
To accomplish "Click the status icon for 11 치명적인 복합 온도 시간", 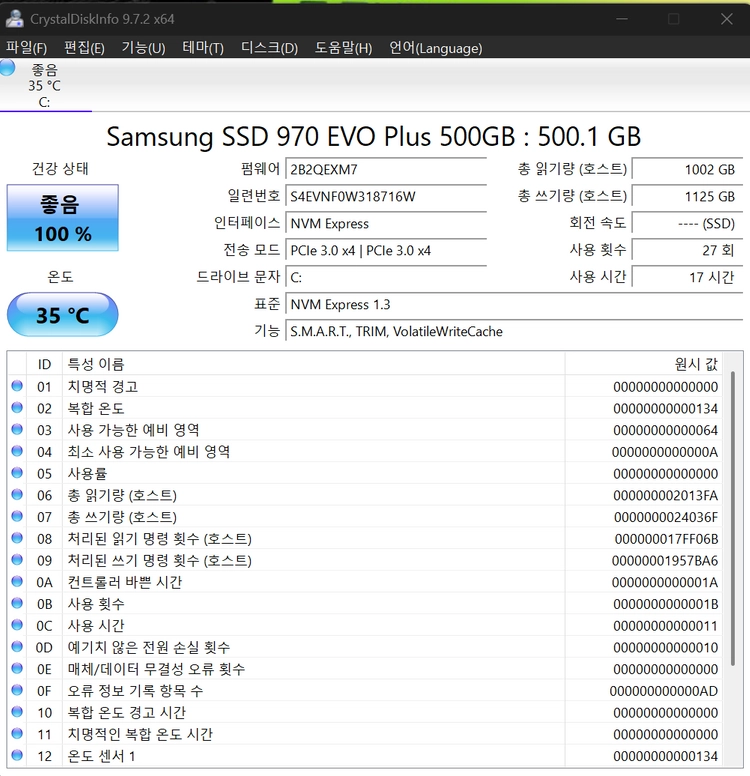I will tap(17, 733).
